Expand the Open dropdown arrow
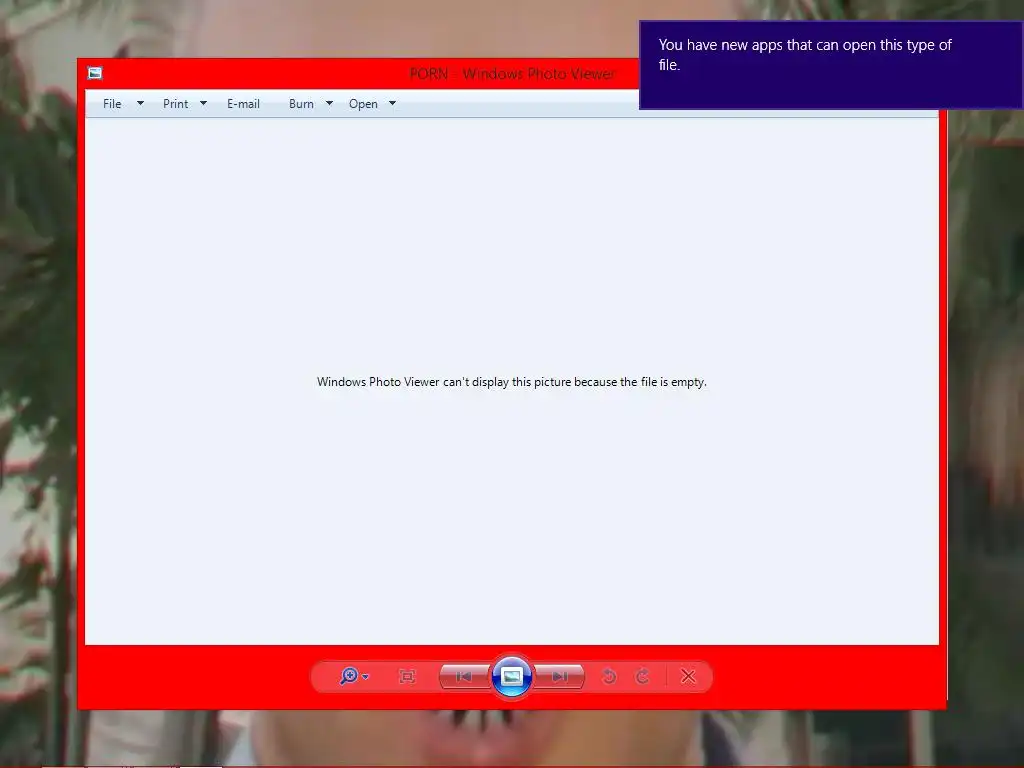 click(392, 103)
